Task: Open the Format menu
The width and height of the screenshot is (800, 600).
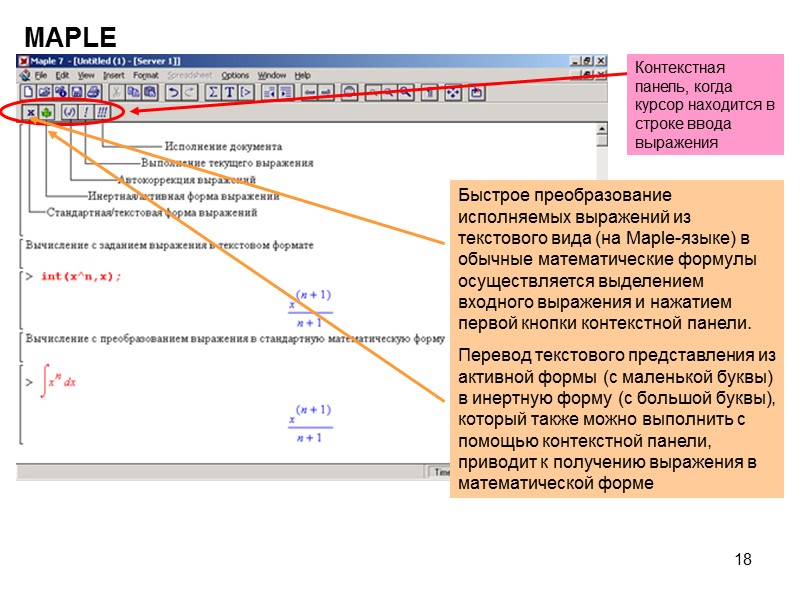Action: point(146,76)
